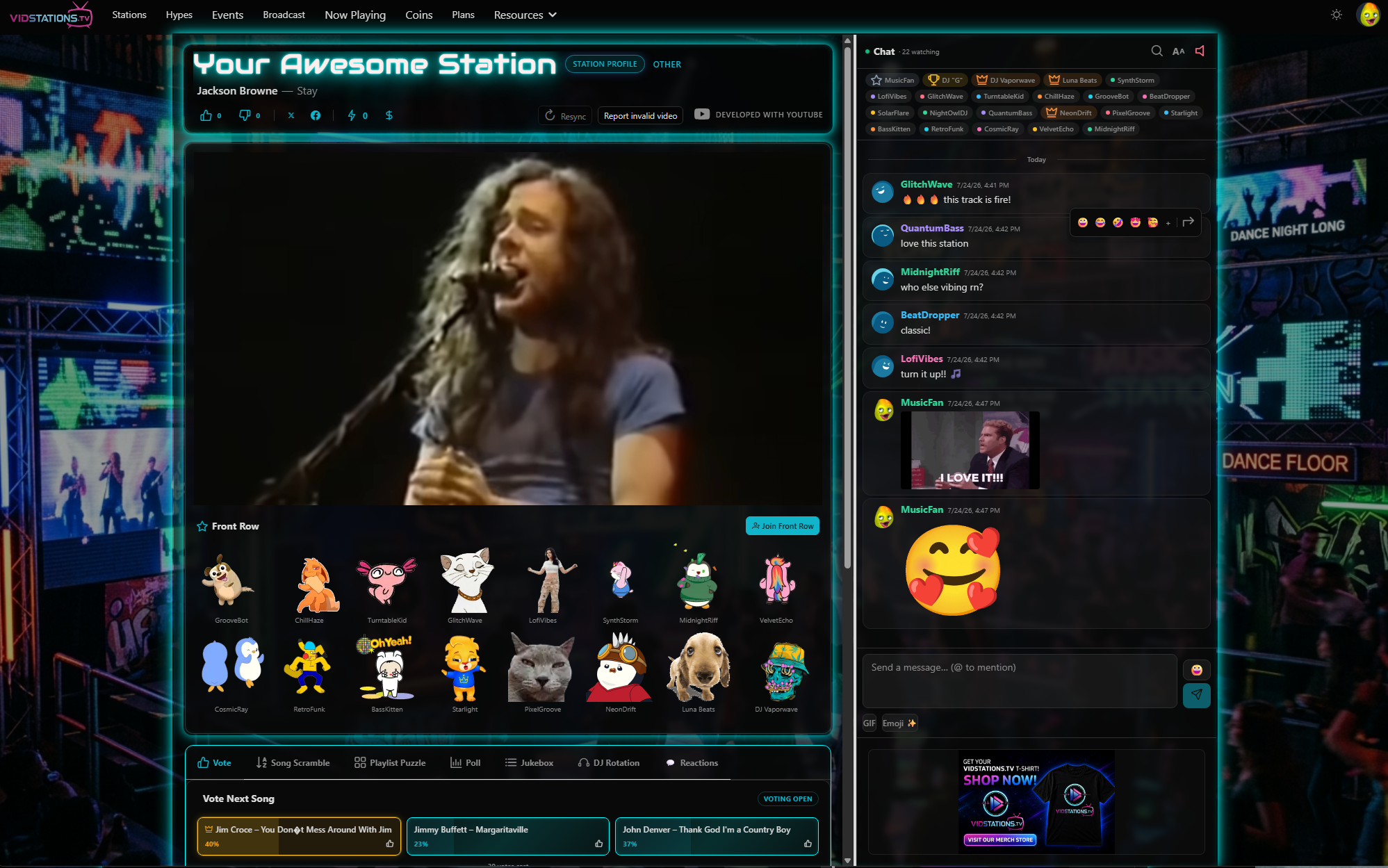Open Now Playing in top navigation
Viewport: 1388px width, 868px height.
(355, 15)
